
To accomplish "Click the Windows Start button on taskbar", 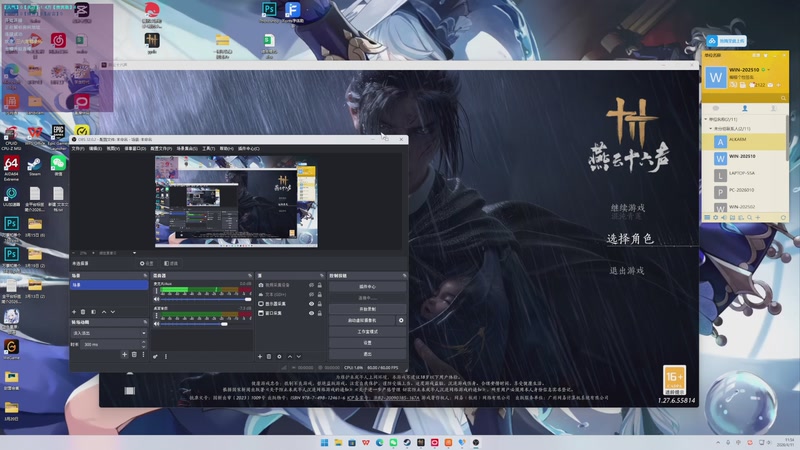I will (x=324, y=442).
